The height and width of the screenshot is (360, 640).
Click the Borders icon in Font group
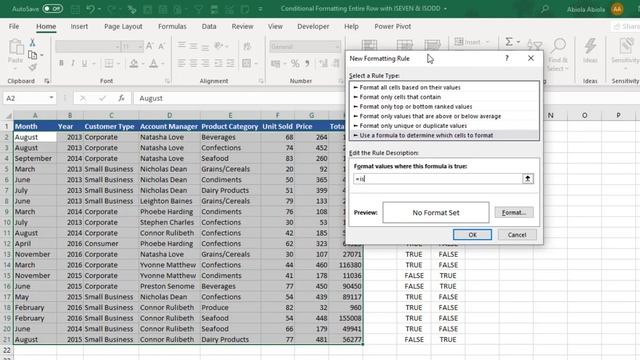(109, 63)
